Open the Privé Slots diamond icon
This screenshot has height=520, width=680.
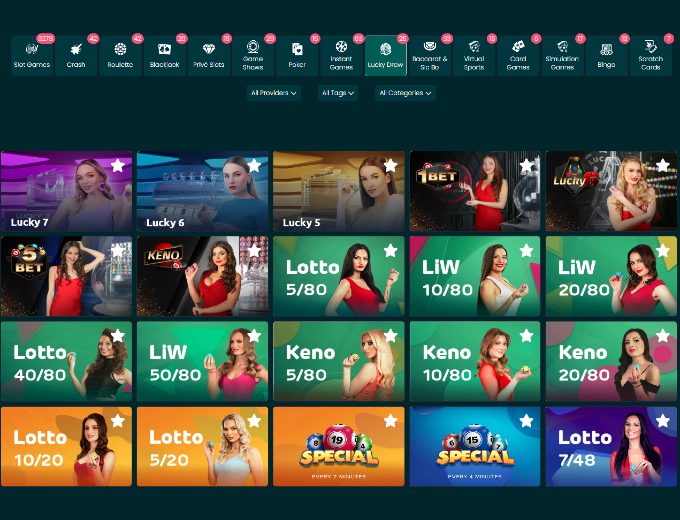pos(209,49)
